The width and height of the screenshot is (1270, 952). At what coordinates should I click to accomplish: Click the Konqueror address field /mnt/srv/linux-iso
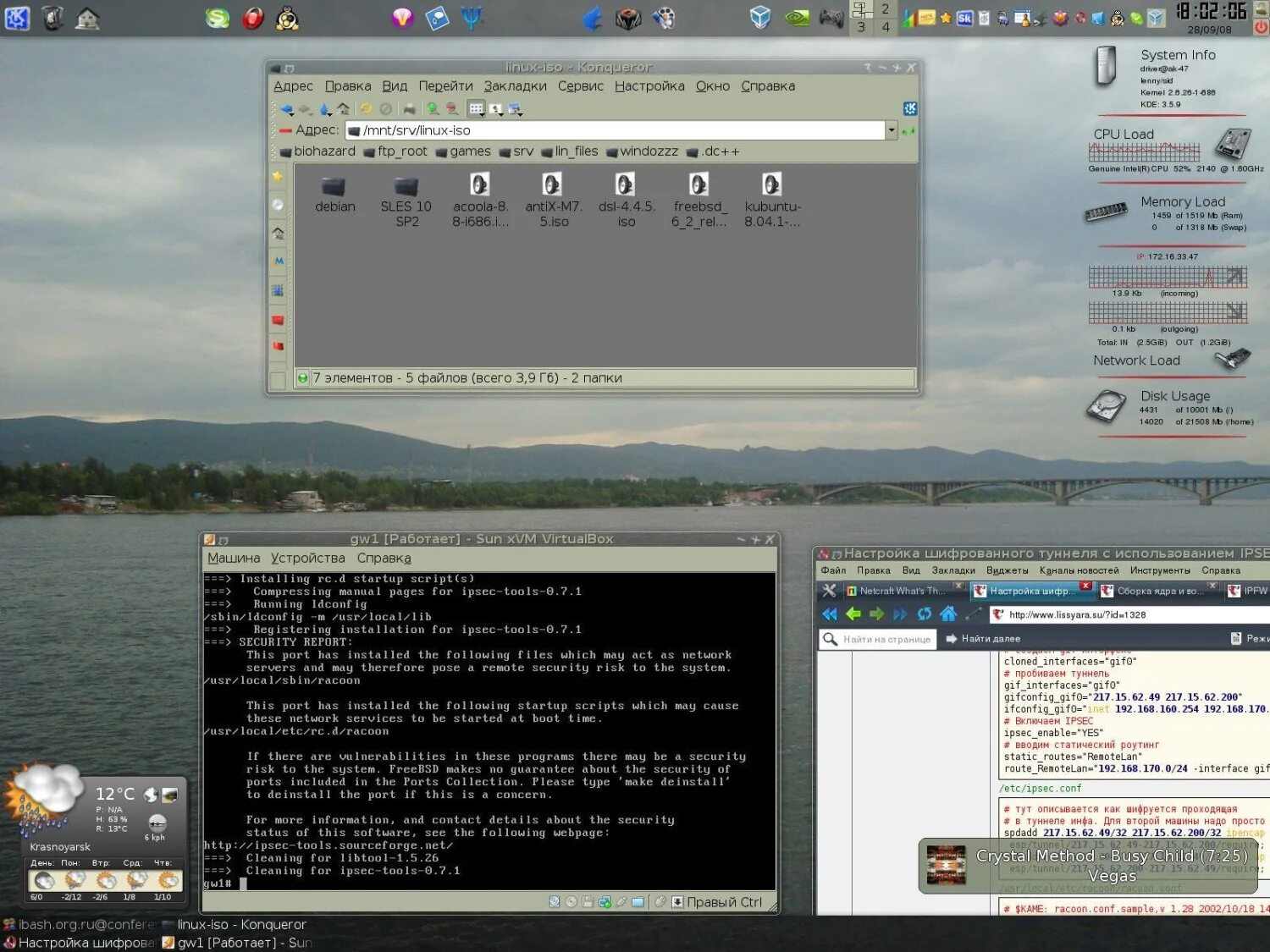[x=616, y=130]
